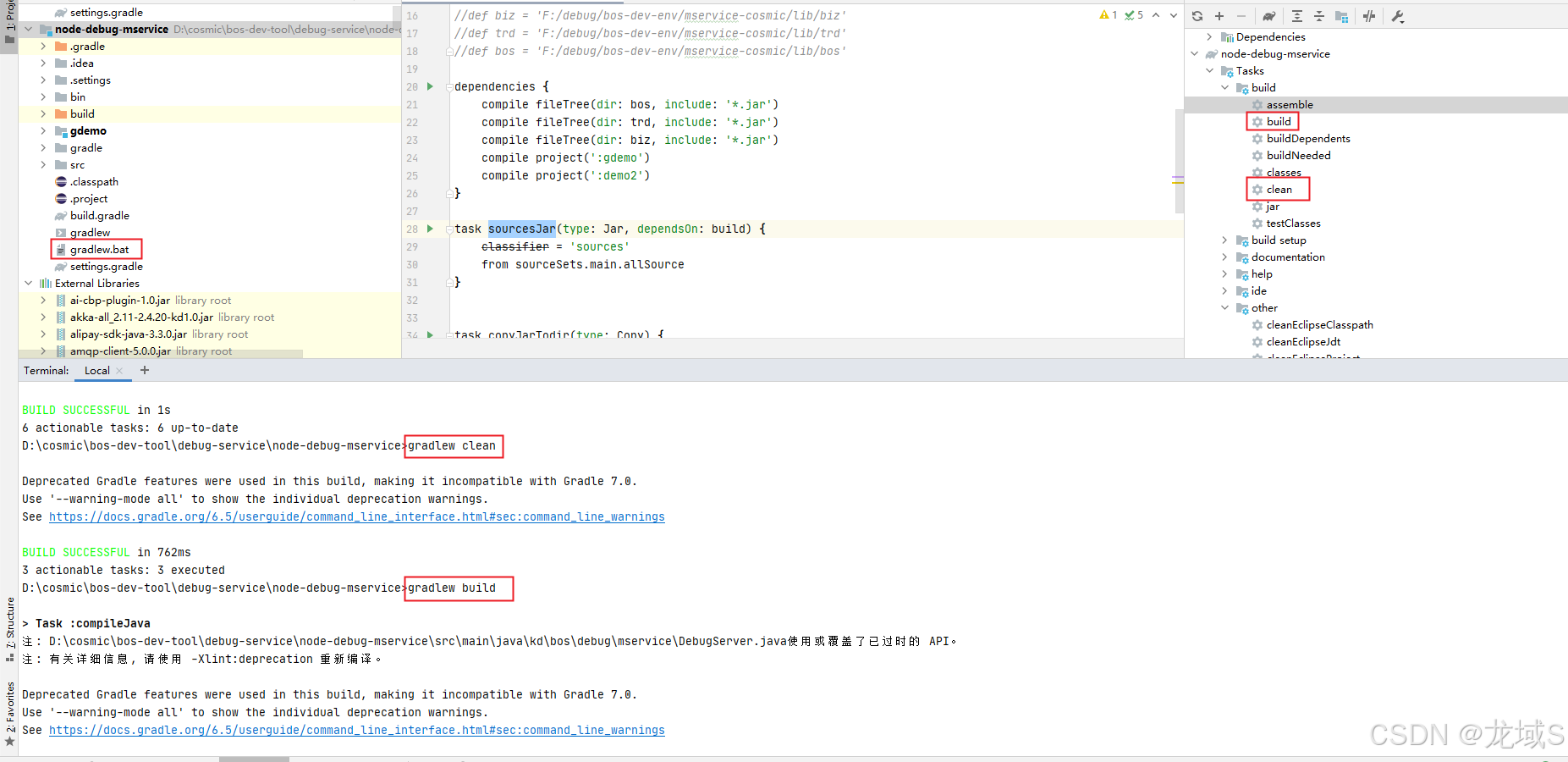The height and width of the screenshot is (762, 1568).
Task: Expand the documentation task group
Action: (1224, 257)
